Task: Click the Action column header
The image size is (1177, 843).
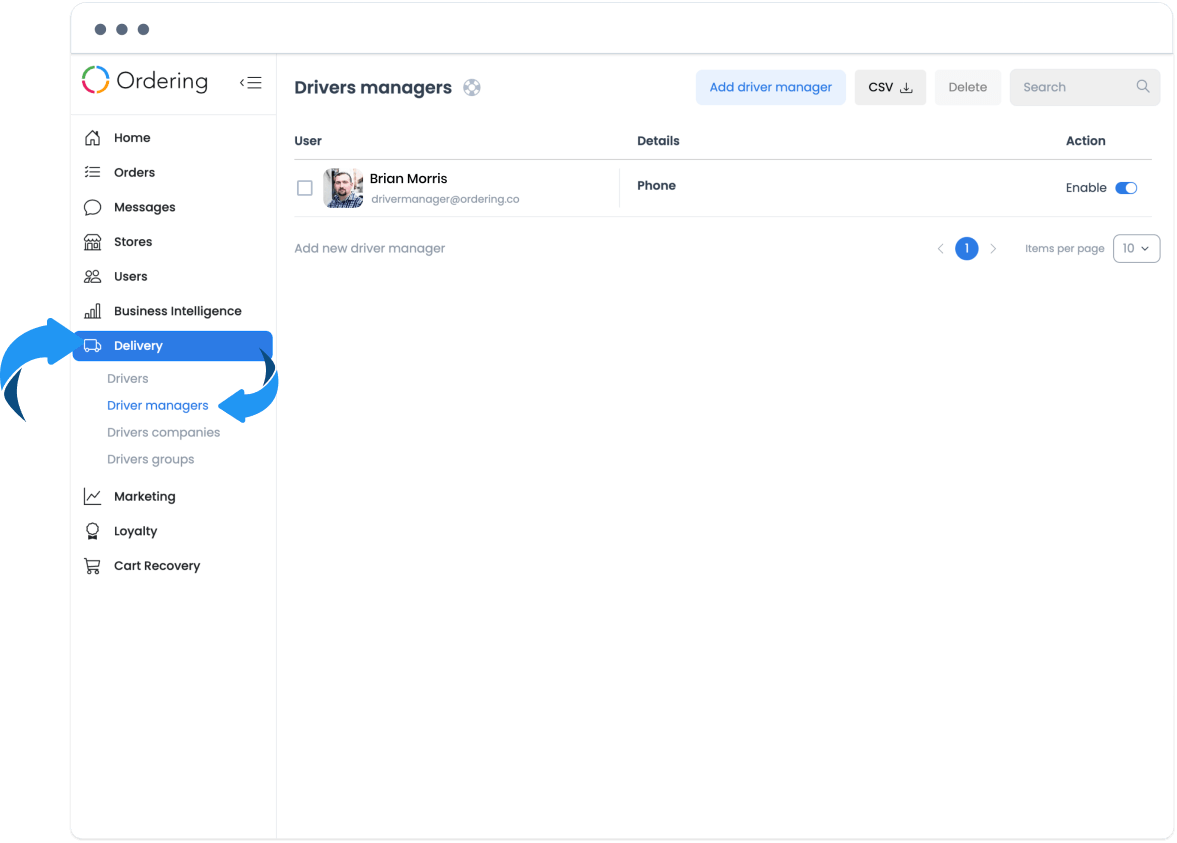Action: (1085, 140)
